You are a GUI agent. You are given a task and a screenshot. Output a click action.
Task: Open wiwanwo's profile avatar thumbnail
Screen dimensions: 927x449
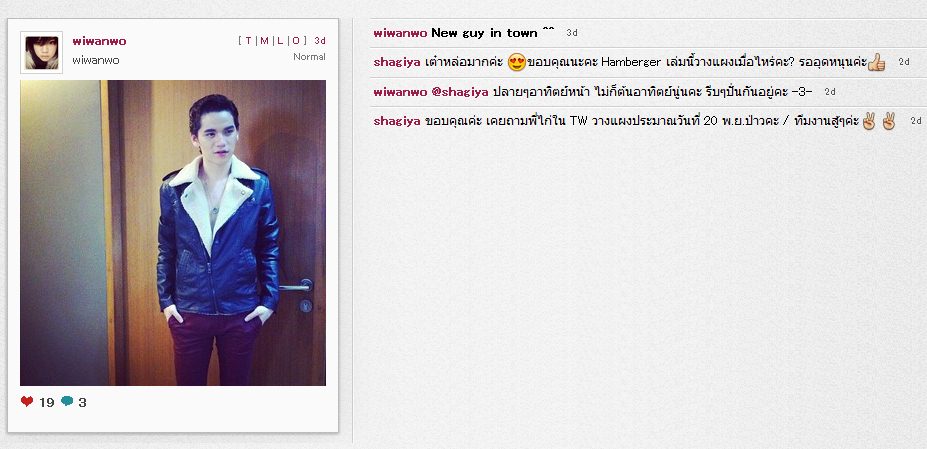(41, 53)
